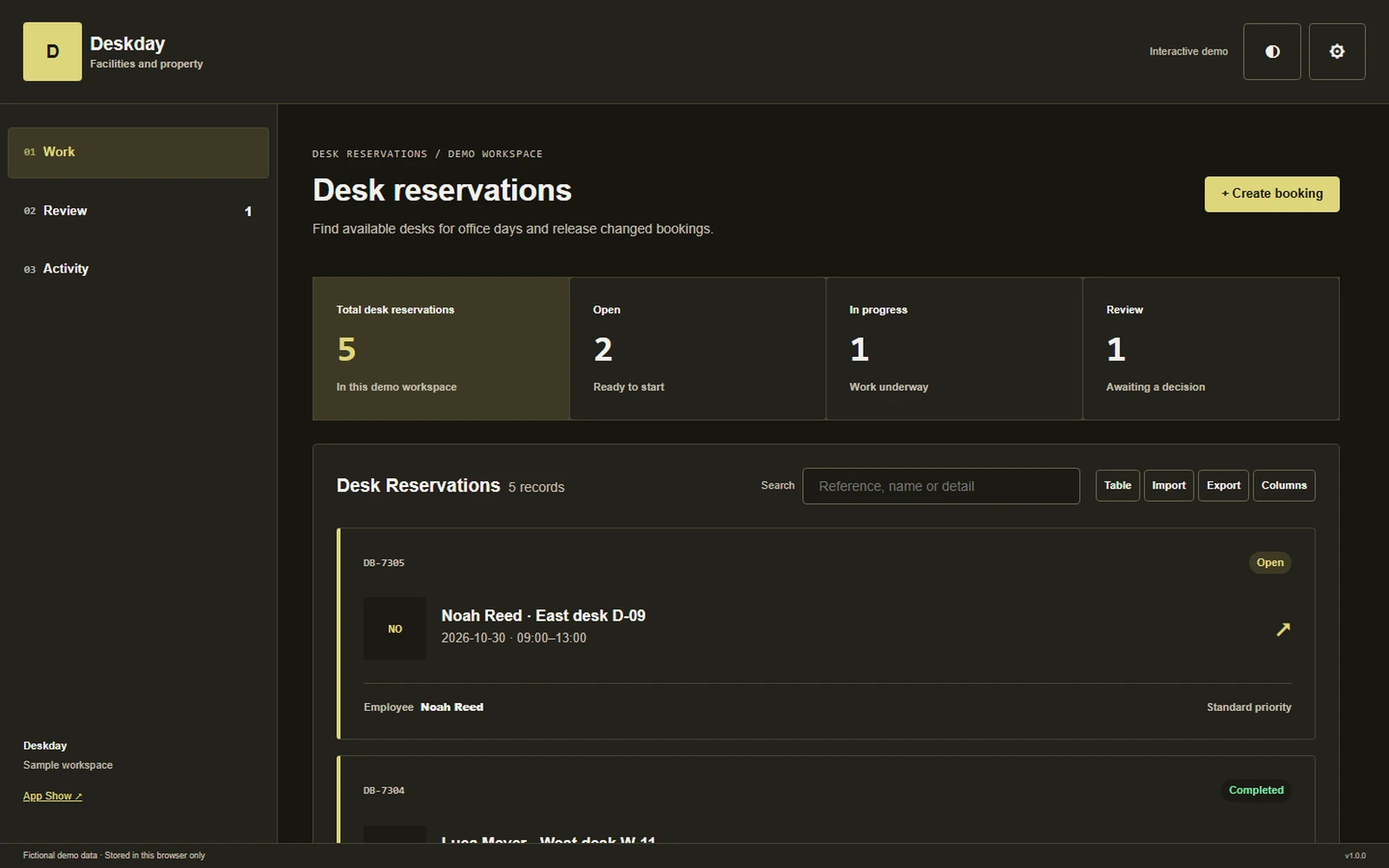Viewport: 1389px width, 868px height.
Task: Focus the Reference, name or detail search field
Action: click(941, 486)
